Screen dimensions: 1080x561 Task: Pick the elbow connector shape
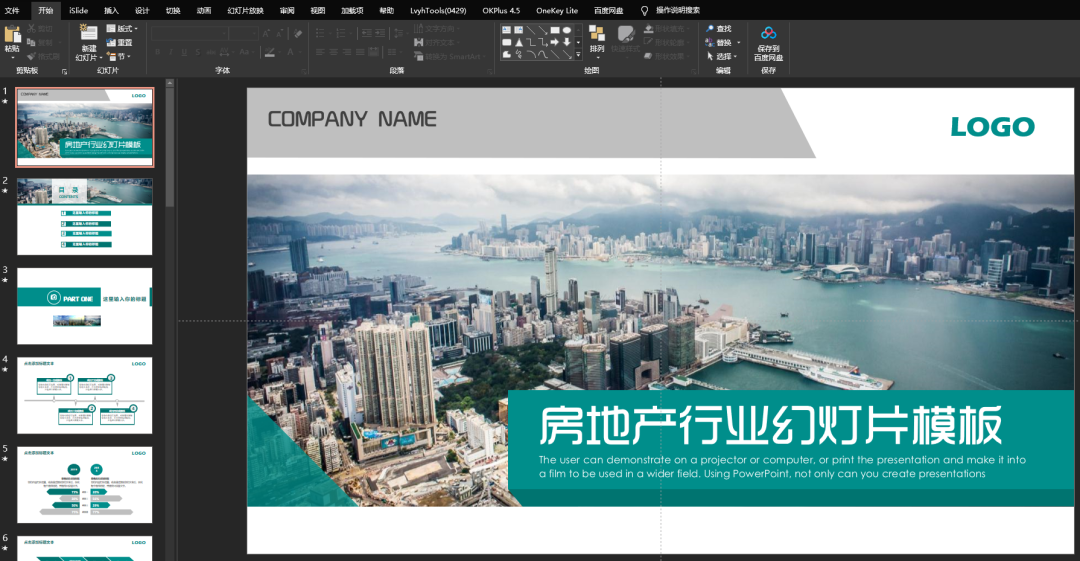pos(530,42)
